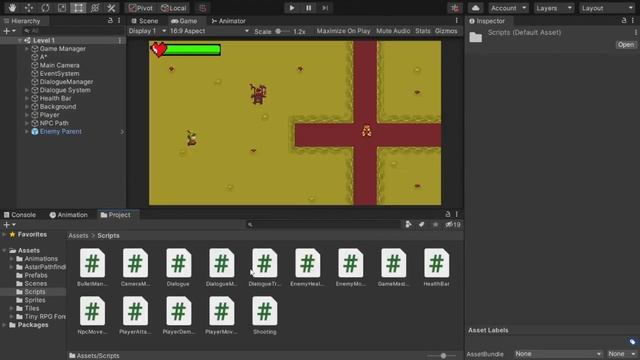The image size is (640, 360).
Task: Click the Pause button
Action: (309, 8)
